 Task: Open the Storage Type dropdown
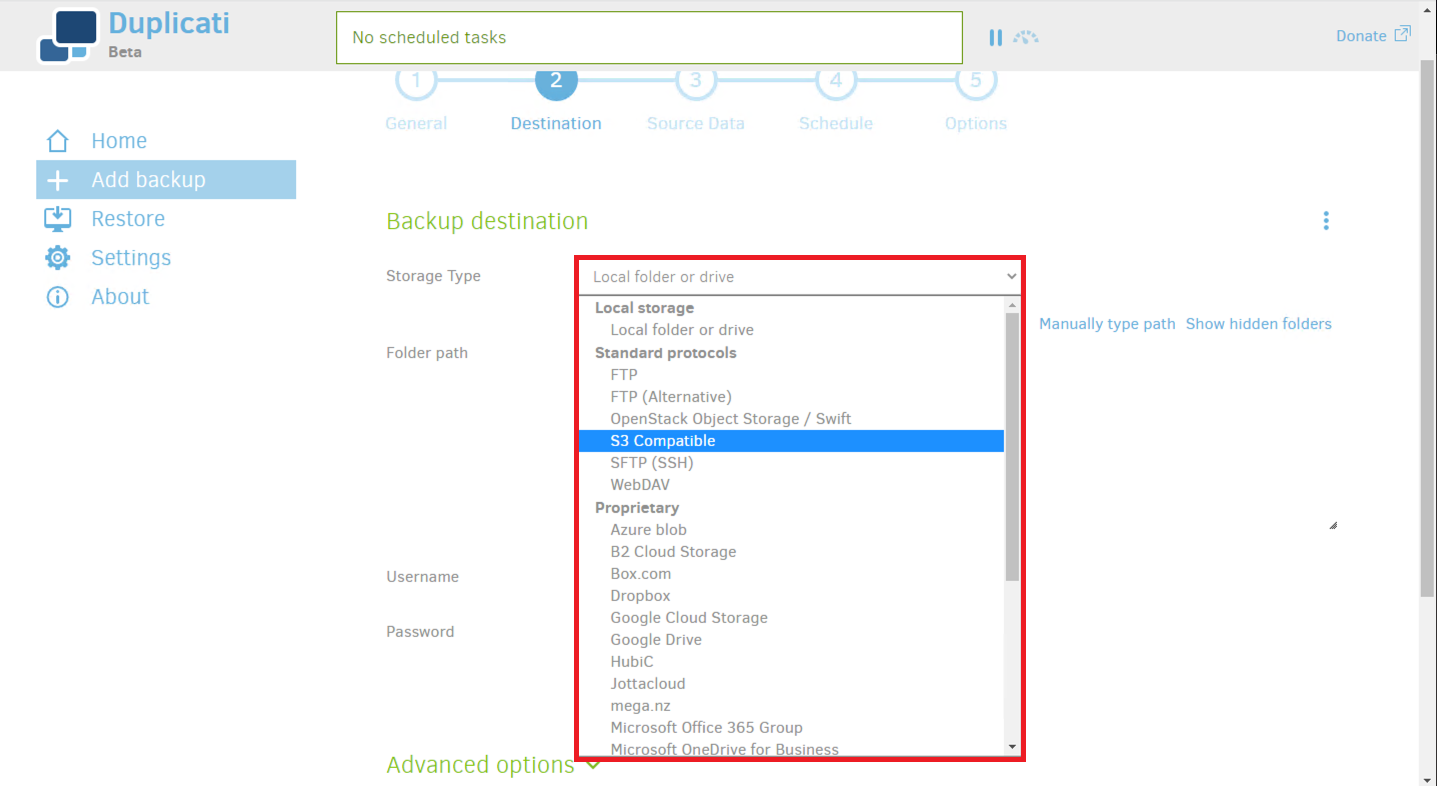tap(800, 277)
